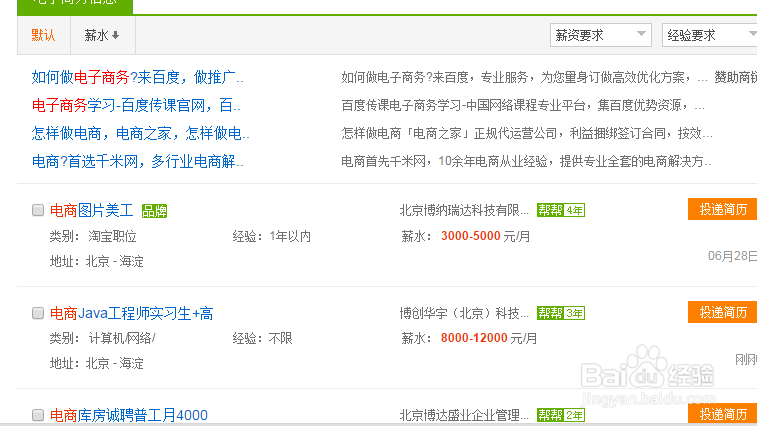Image resolution: width=757 pixels, height=426 pixels.
Task: Click 投递简历 for 电商图片美工
Action: pyautogui.click(x=723, y=209)
